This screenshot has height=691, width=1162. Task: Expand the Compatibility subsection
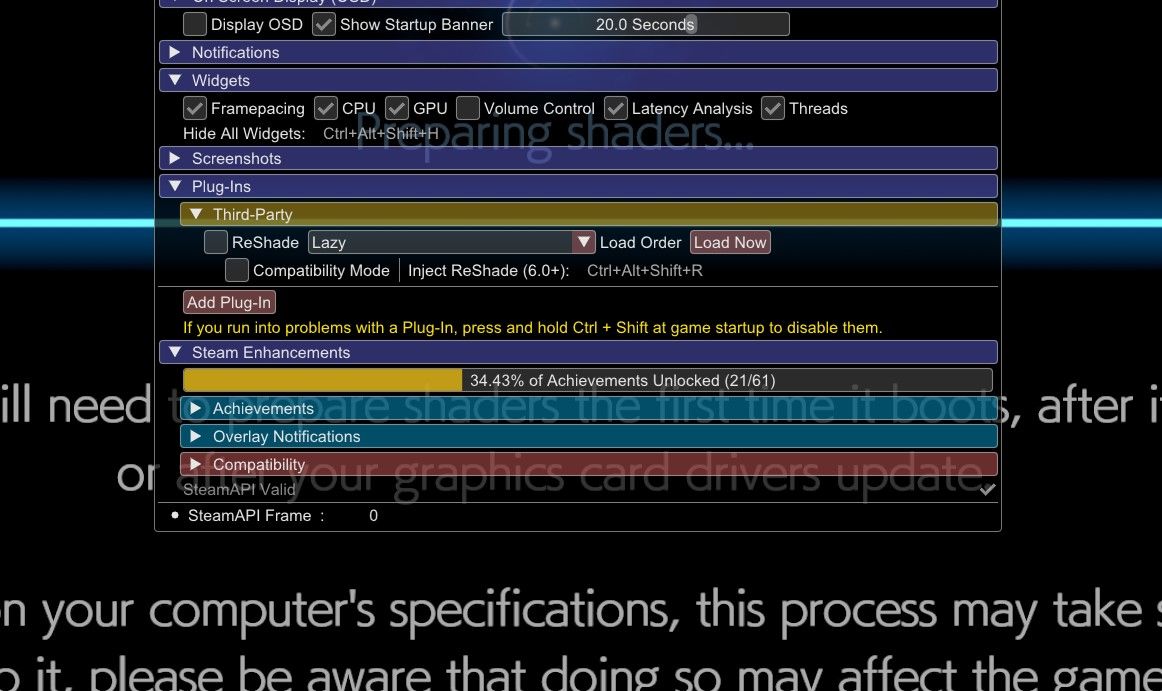[x=588, y=465]
